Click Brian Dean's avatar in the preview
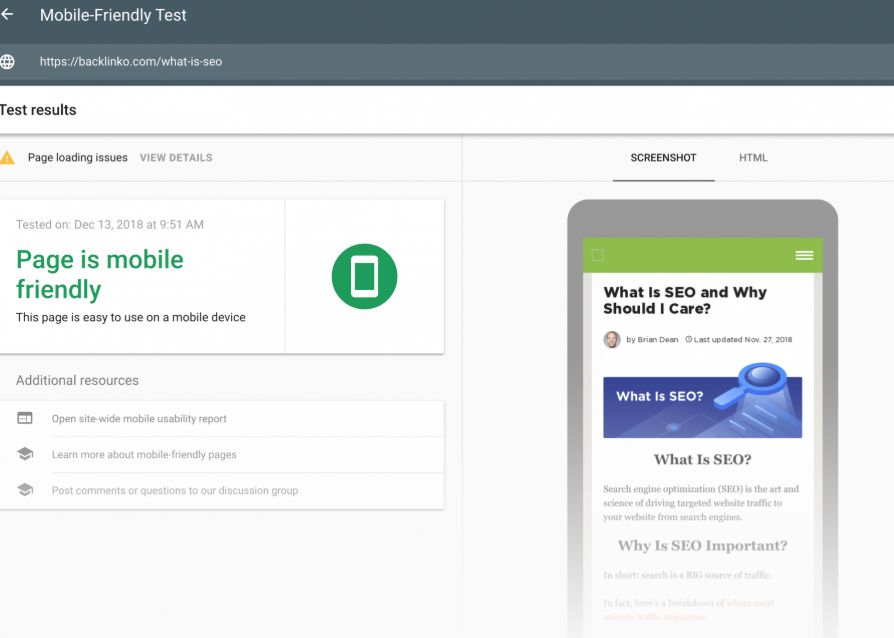The width and height of the screenshot is (894, 638). [x=612, y=339]
